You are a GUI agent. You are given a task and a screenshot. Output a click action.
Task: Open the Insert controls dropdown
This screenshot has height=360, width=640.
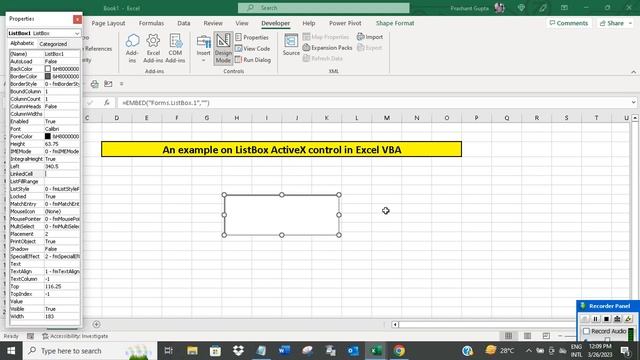[x=203, y=48]
